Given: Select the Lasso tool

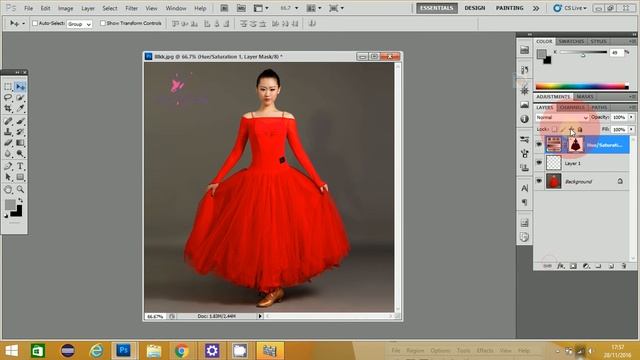Looking at the screenshot, I should [8, 98].
